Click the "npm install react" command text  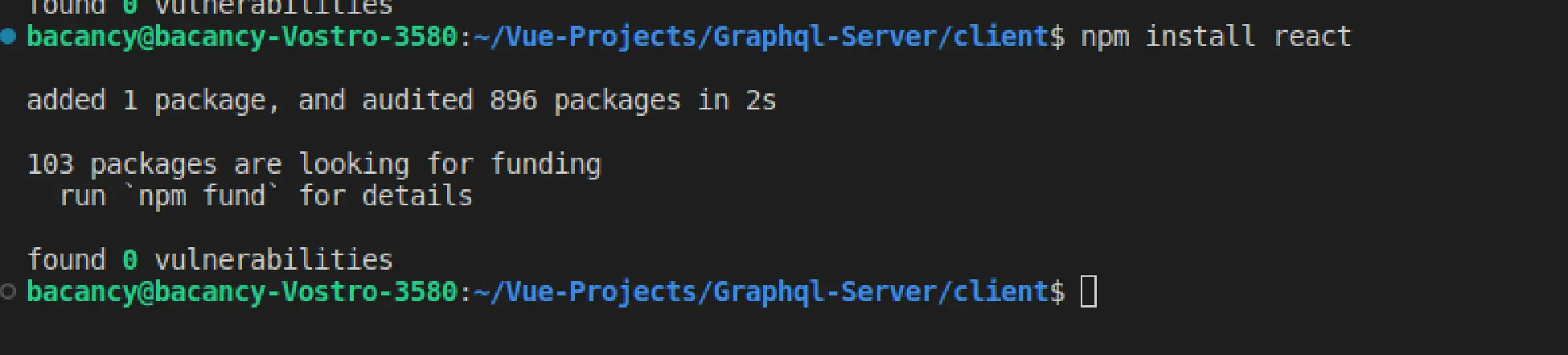point(1216,36)
